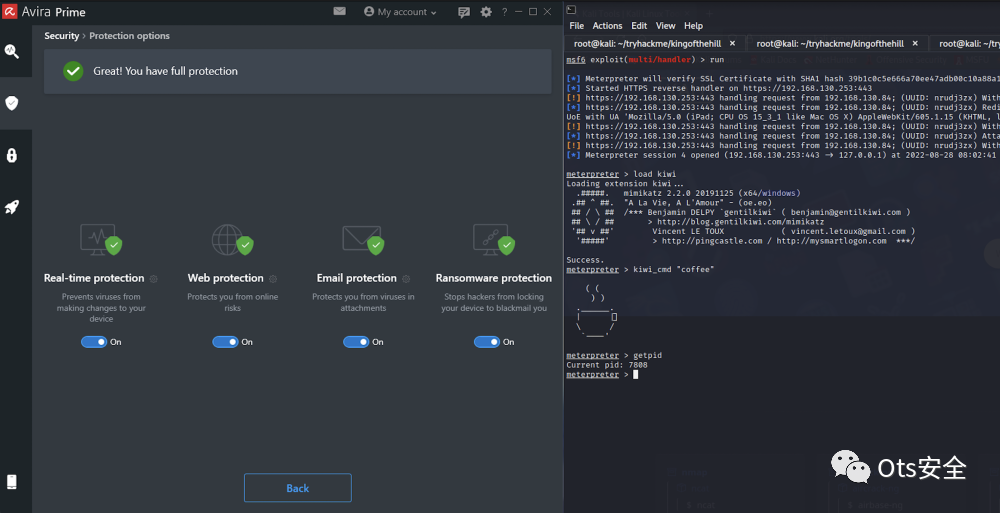Click 'Loading extension kiwi...' output
This screenshot has width=1000, height=513.
[x=624, y=184]
